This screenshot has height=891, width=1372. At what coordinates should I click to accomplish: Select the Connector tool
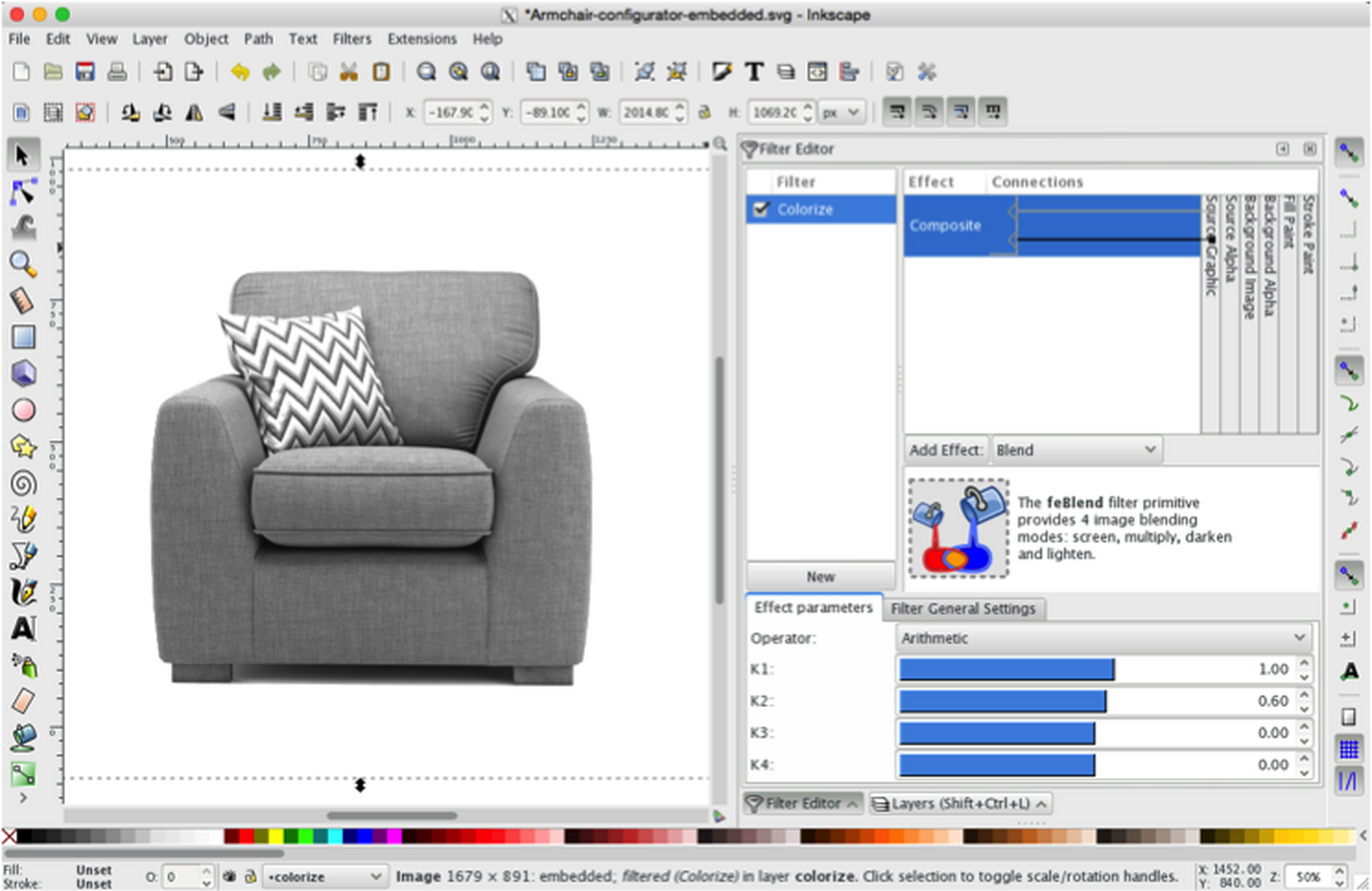23,774
